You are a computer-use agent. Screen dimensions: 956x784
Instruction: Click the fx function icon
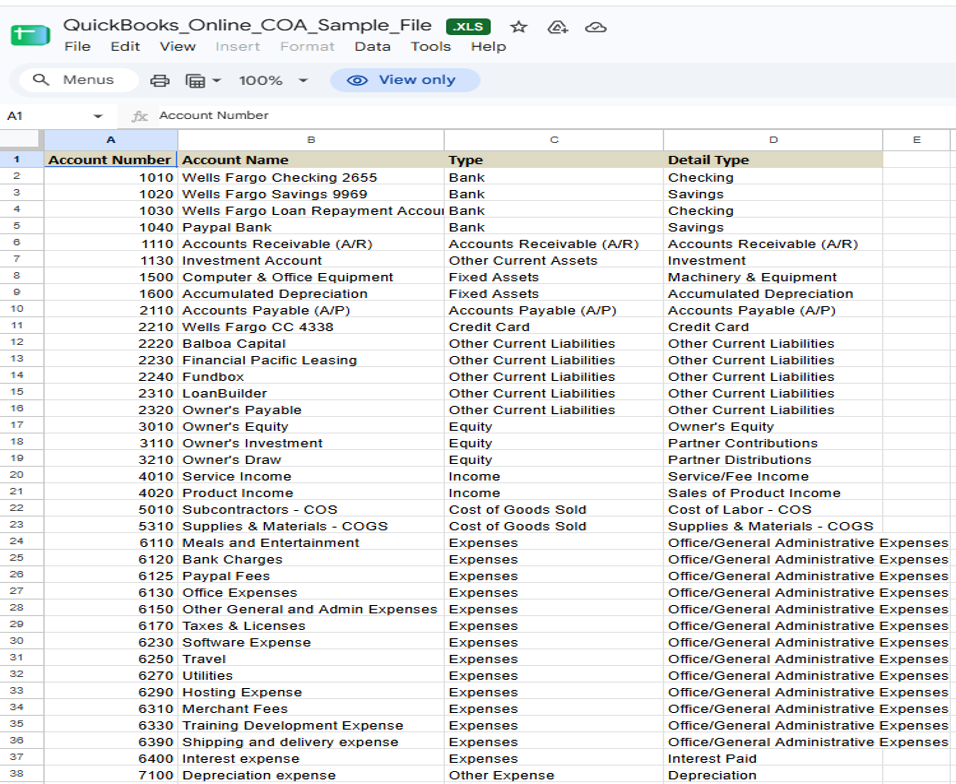(140, 116)
